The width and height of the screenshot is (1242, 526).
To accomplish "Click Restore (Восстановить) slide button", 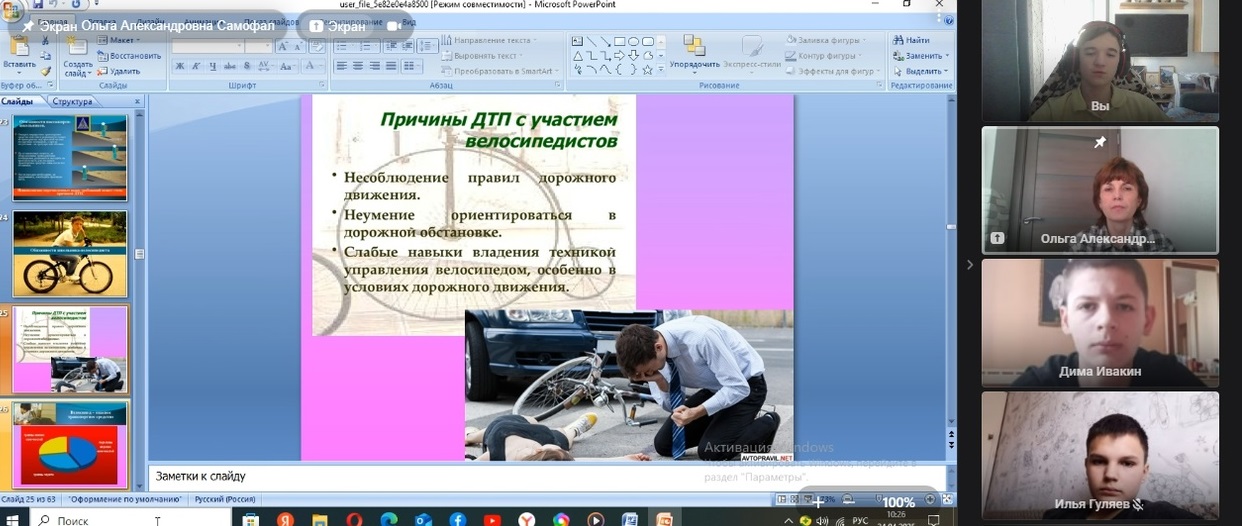I will (x=129, y=56).
